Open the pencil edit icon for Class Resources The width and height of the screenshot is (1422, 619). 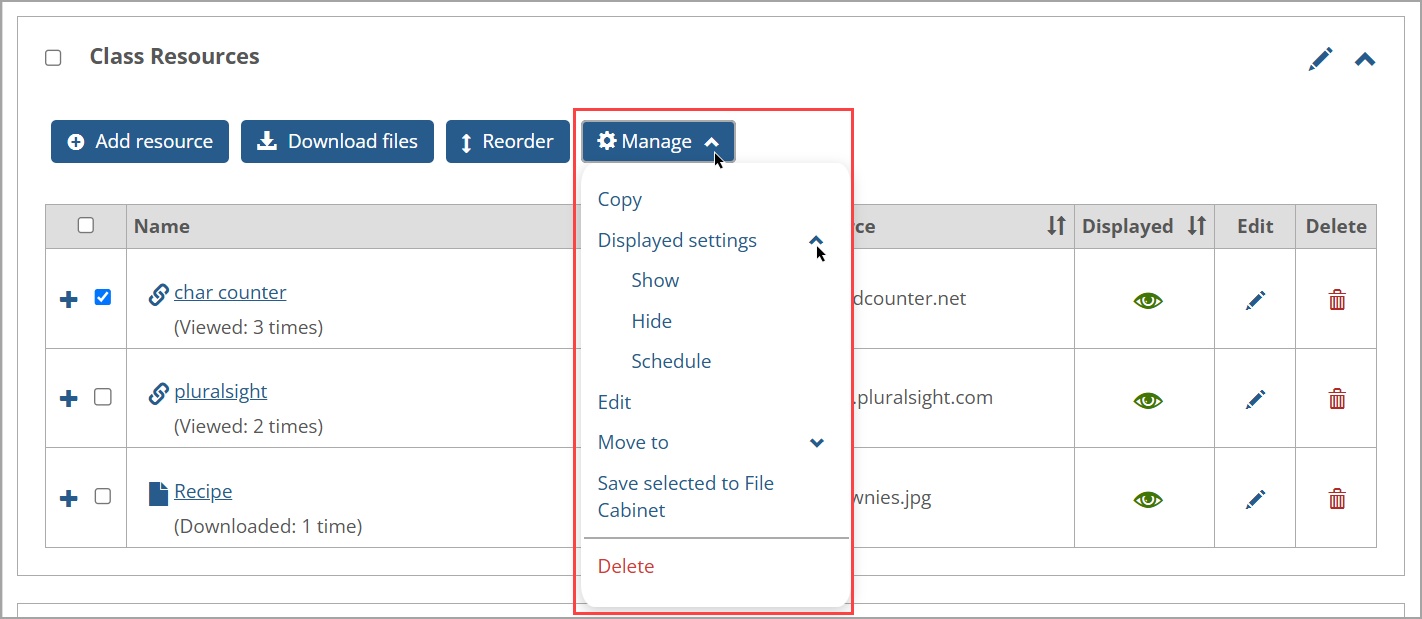point(1320,59)
